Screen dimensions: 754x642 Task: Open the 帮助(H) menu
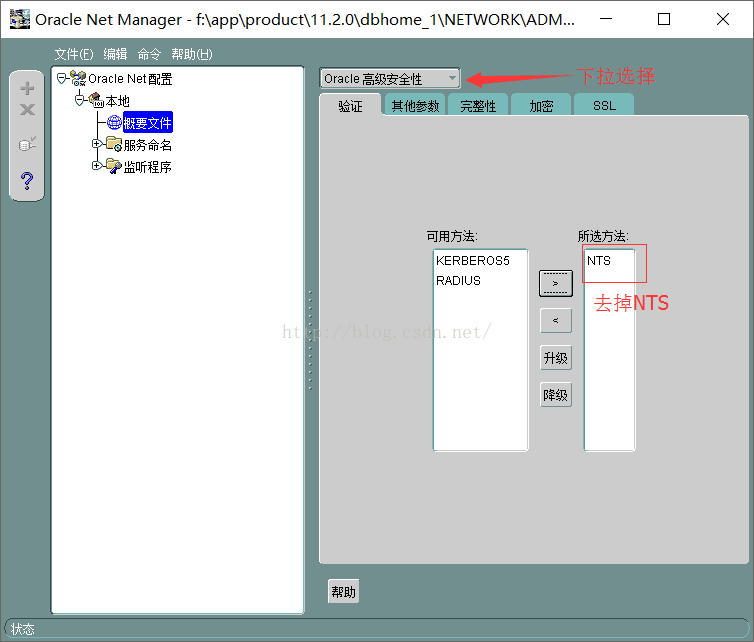point(192,54)
